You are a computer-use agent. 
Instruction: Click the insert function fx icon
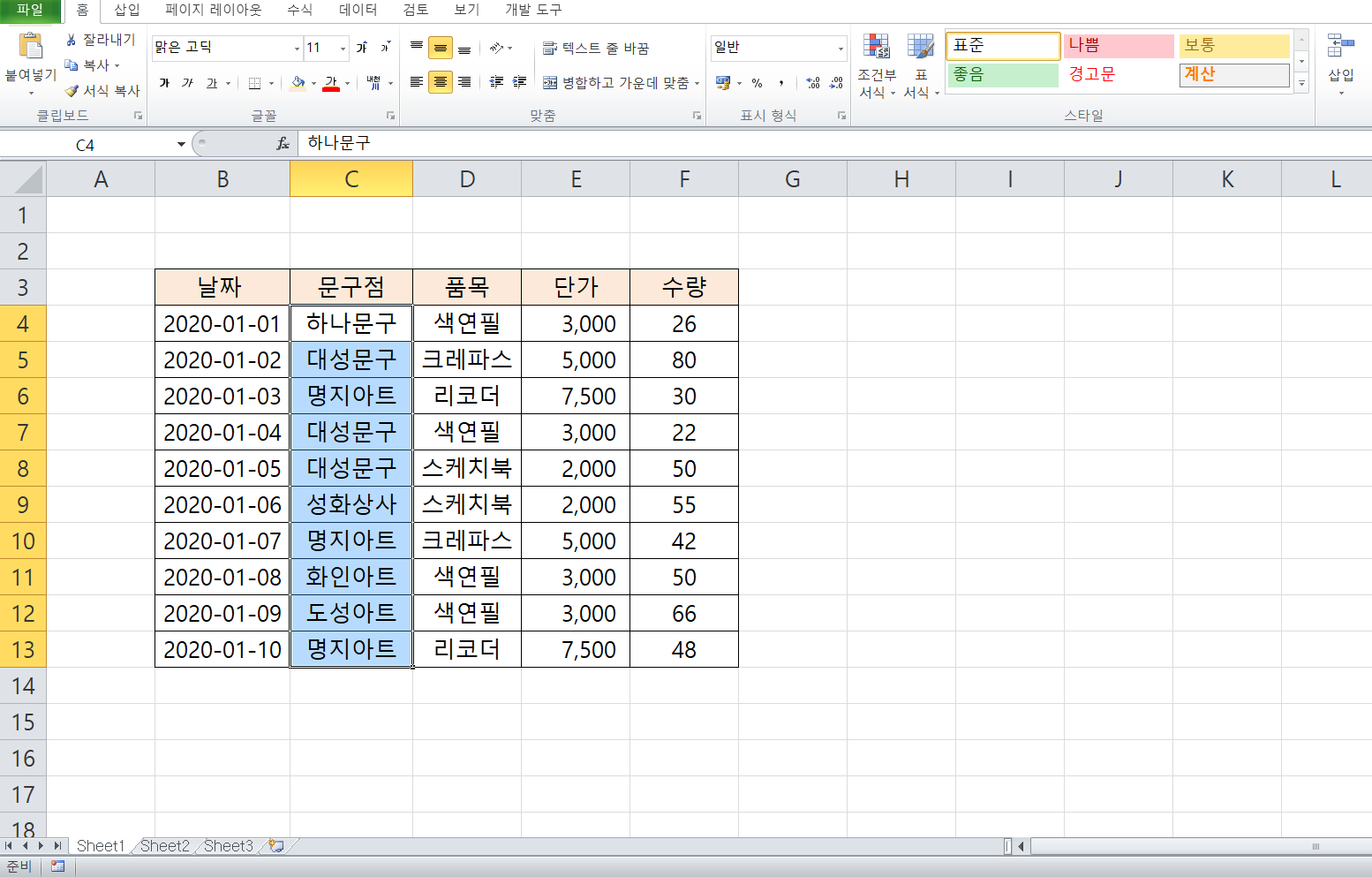[283, 144]
